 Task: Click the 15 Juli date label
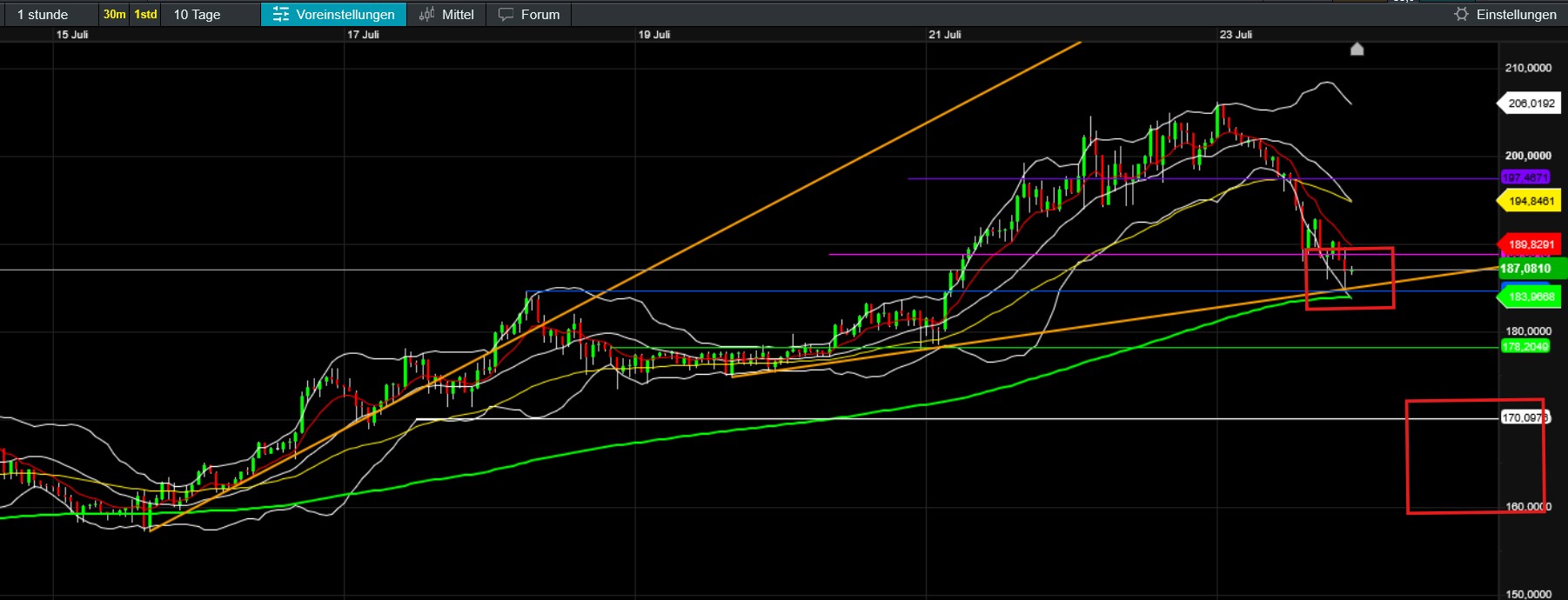tap(72, 35)
